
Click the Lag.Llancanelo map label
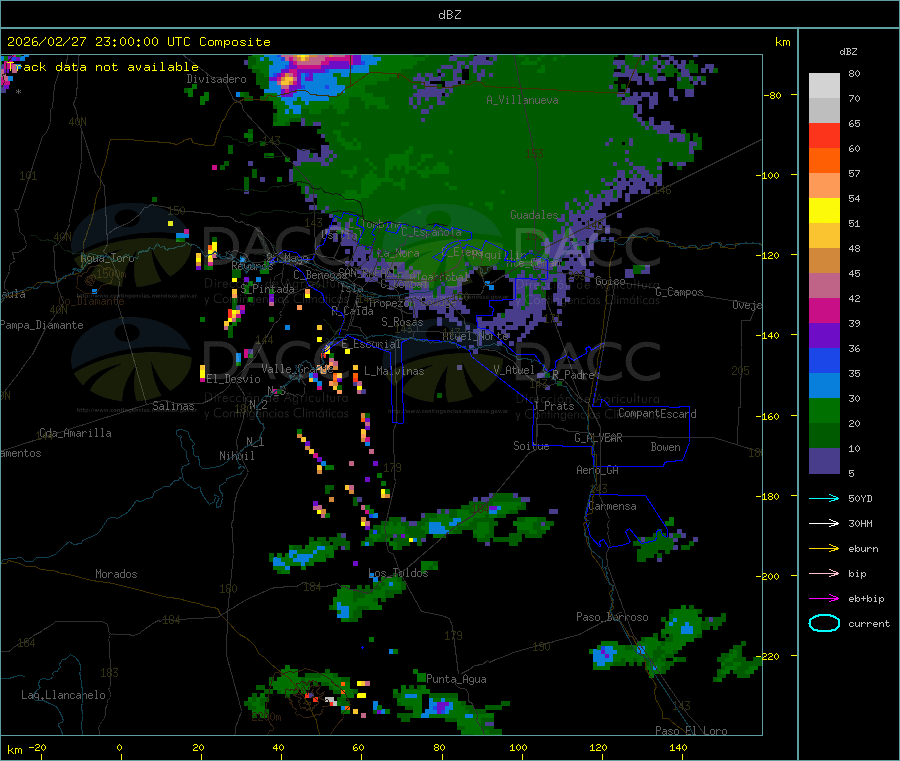[x=63, y=695]
